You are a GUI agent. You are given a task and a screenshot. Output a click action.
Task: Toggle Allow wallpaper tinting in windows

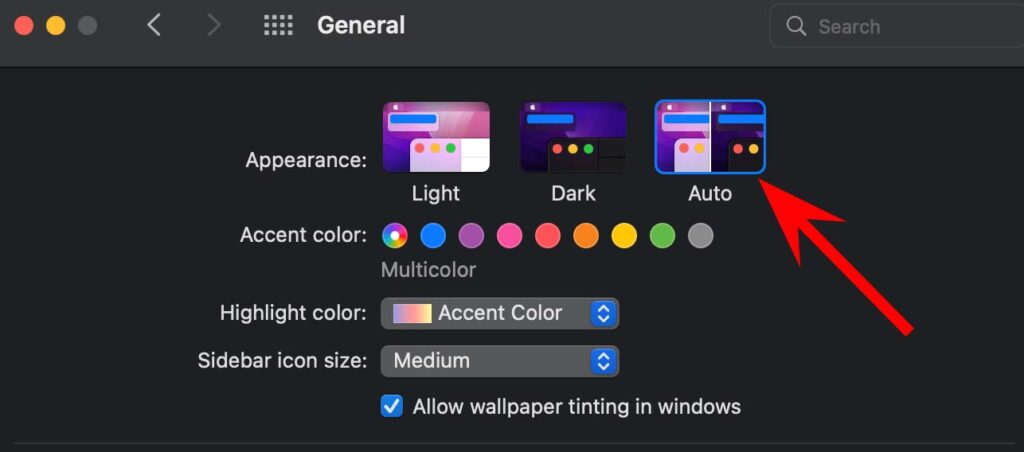click(x=392, y=407)
